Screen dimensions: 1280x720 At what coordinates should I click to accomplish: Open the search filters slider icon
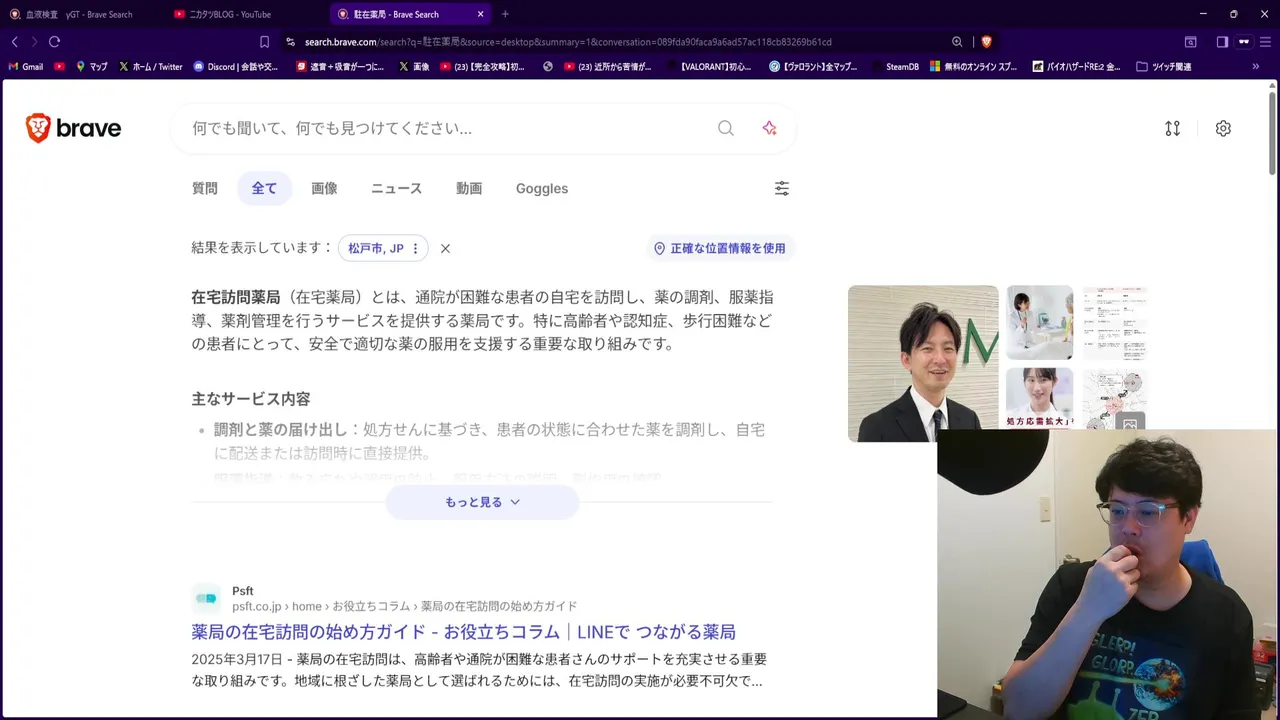point(782,188)
